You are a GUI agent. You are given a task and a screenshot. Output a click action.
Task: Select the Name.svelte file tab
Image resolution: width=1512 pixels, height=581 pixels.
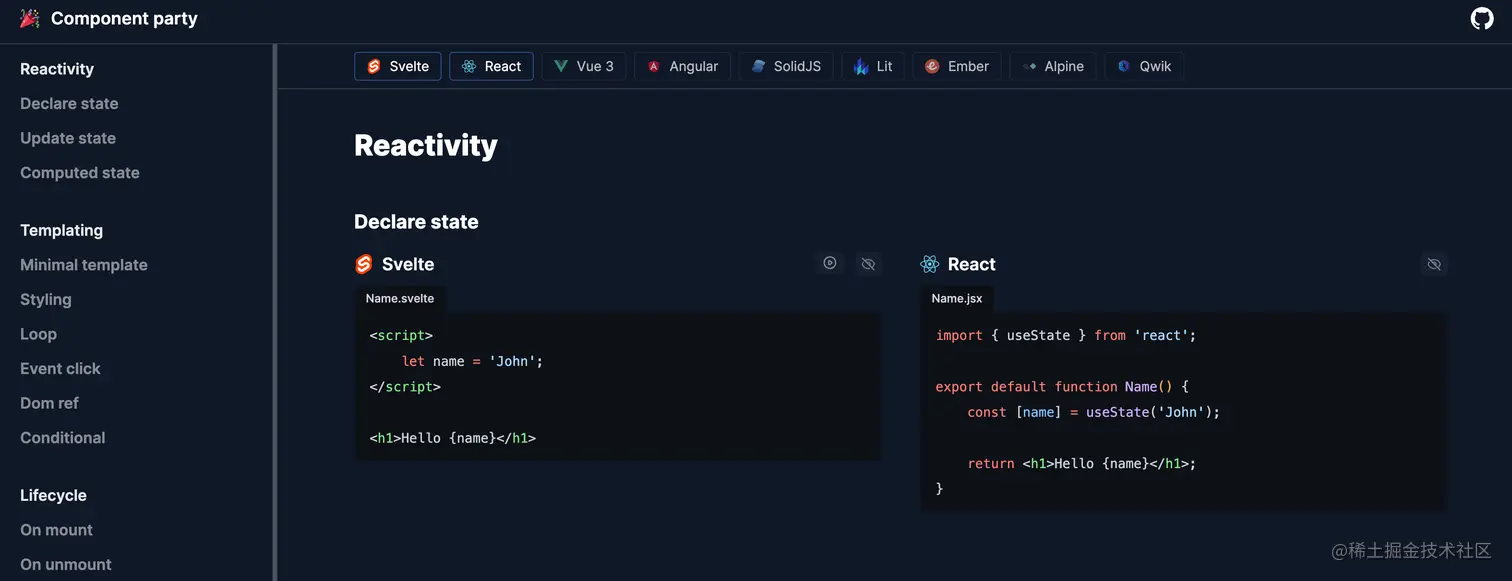point(400,298)
